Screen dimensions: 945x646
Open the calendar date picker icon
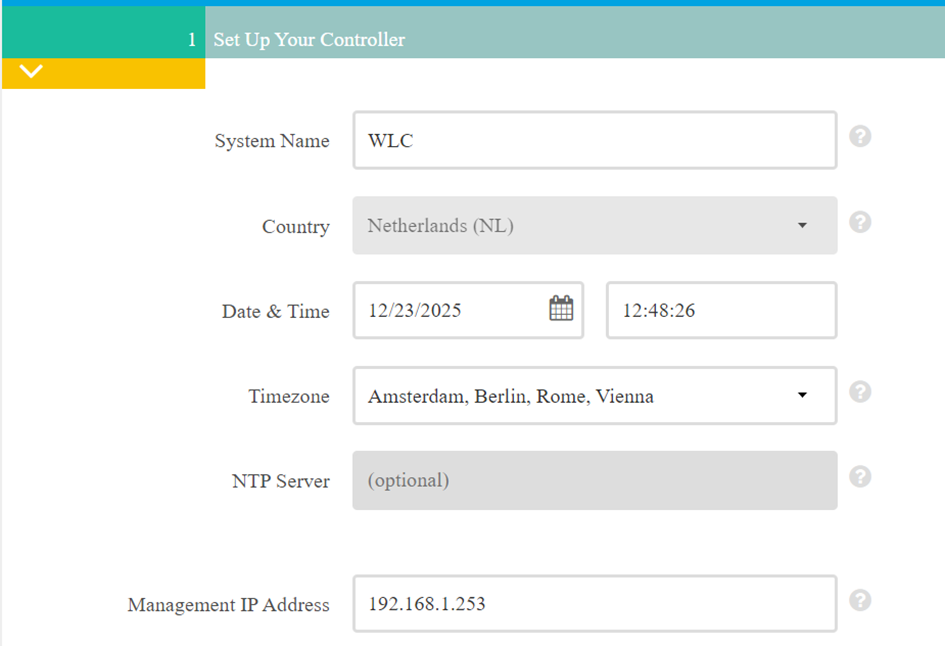561,309
